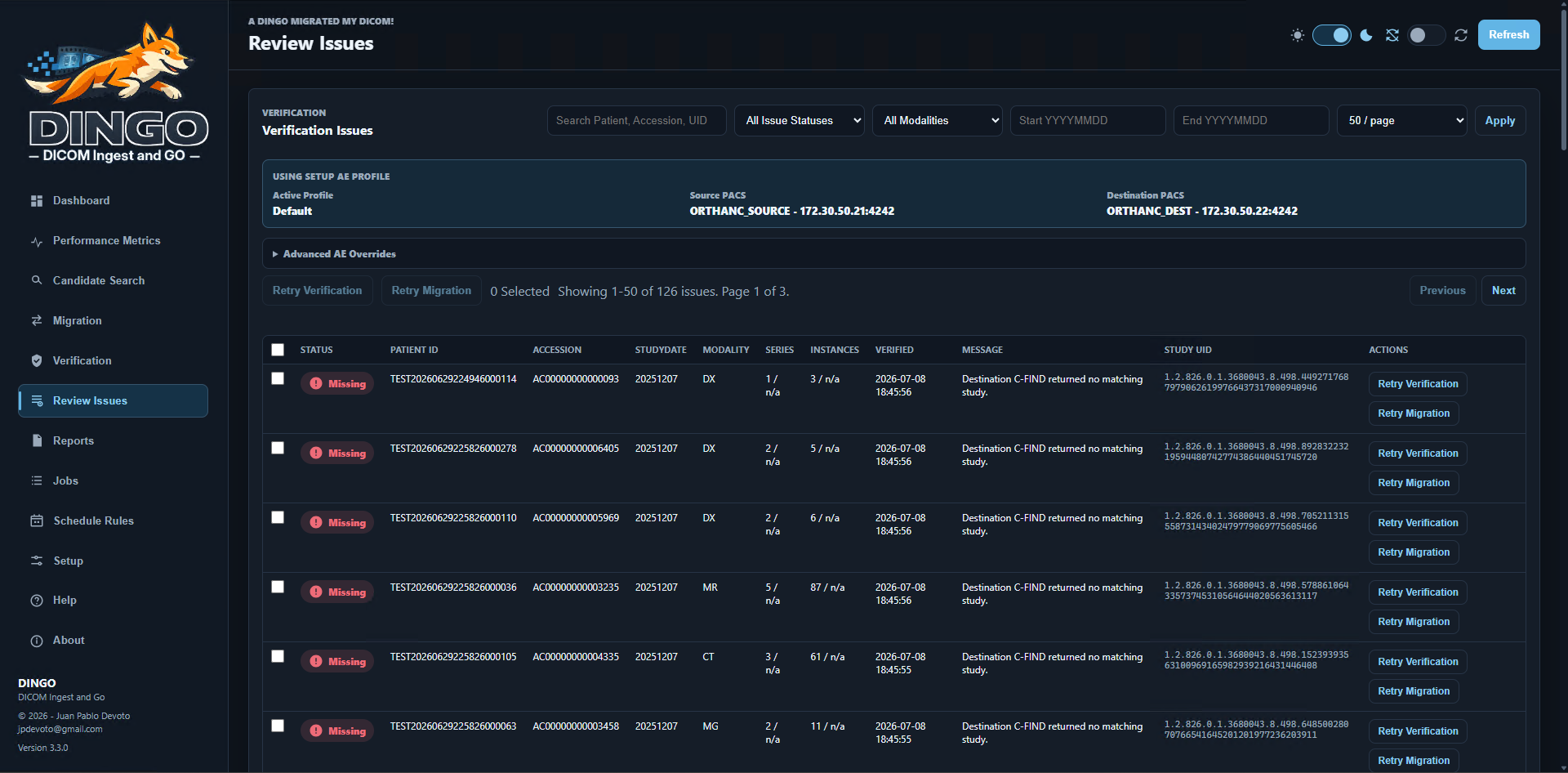Open the All Issue Statuses dropdown
1568x773 pixels.
pyautogui.click(x=800, y=121)
